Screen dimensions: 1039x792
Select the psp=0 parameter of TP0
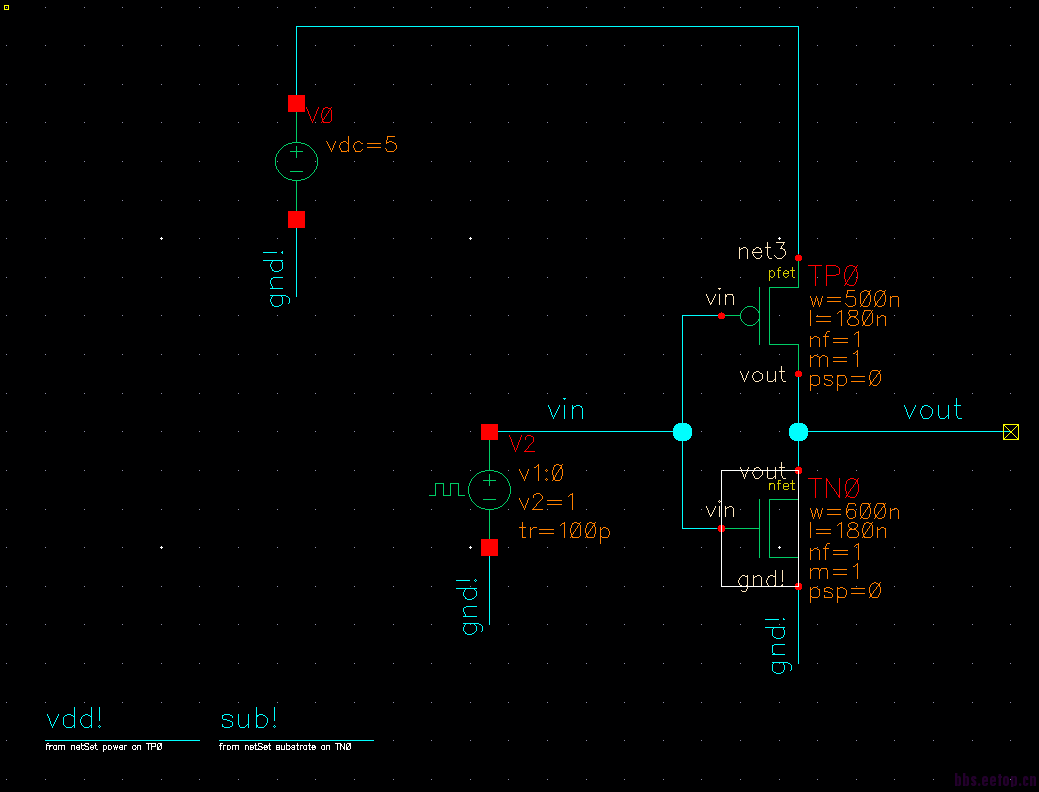846,379
